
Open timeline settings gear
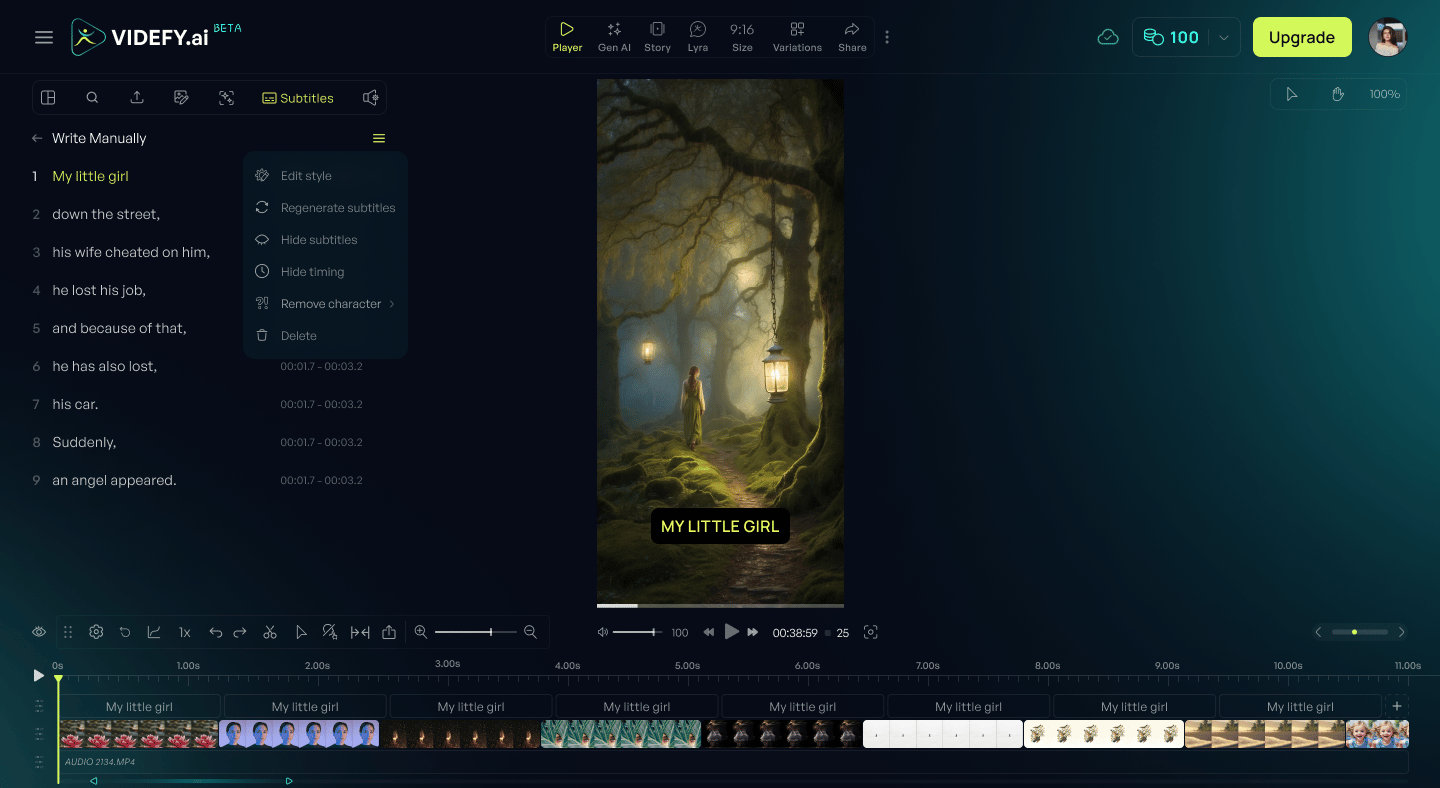point(96,632)
